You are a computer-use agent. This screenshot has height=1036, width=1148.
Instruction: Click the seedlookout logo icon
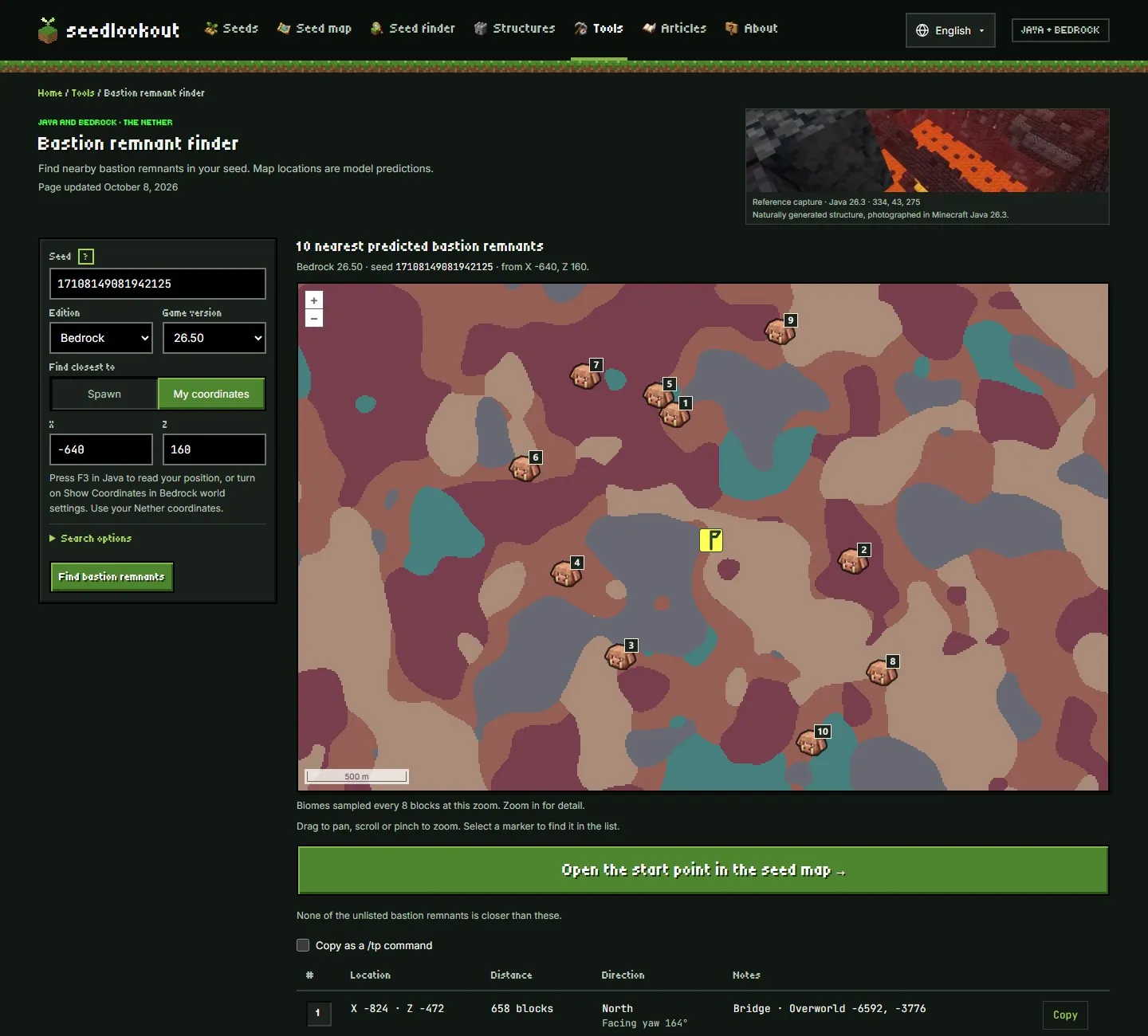point(48,30)
